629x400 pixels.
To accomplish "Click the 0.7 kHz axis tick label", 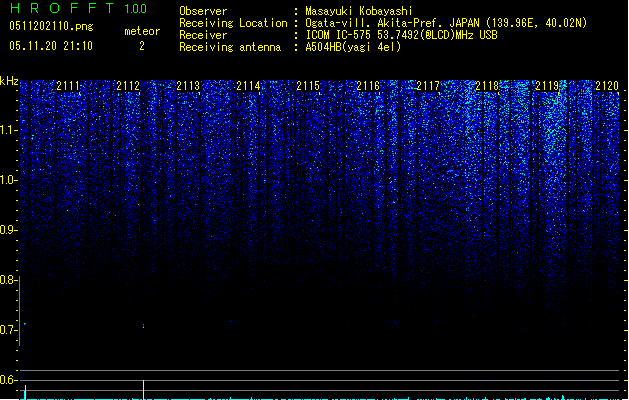I will point(8,330).
